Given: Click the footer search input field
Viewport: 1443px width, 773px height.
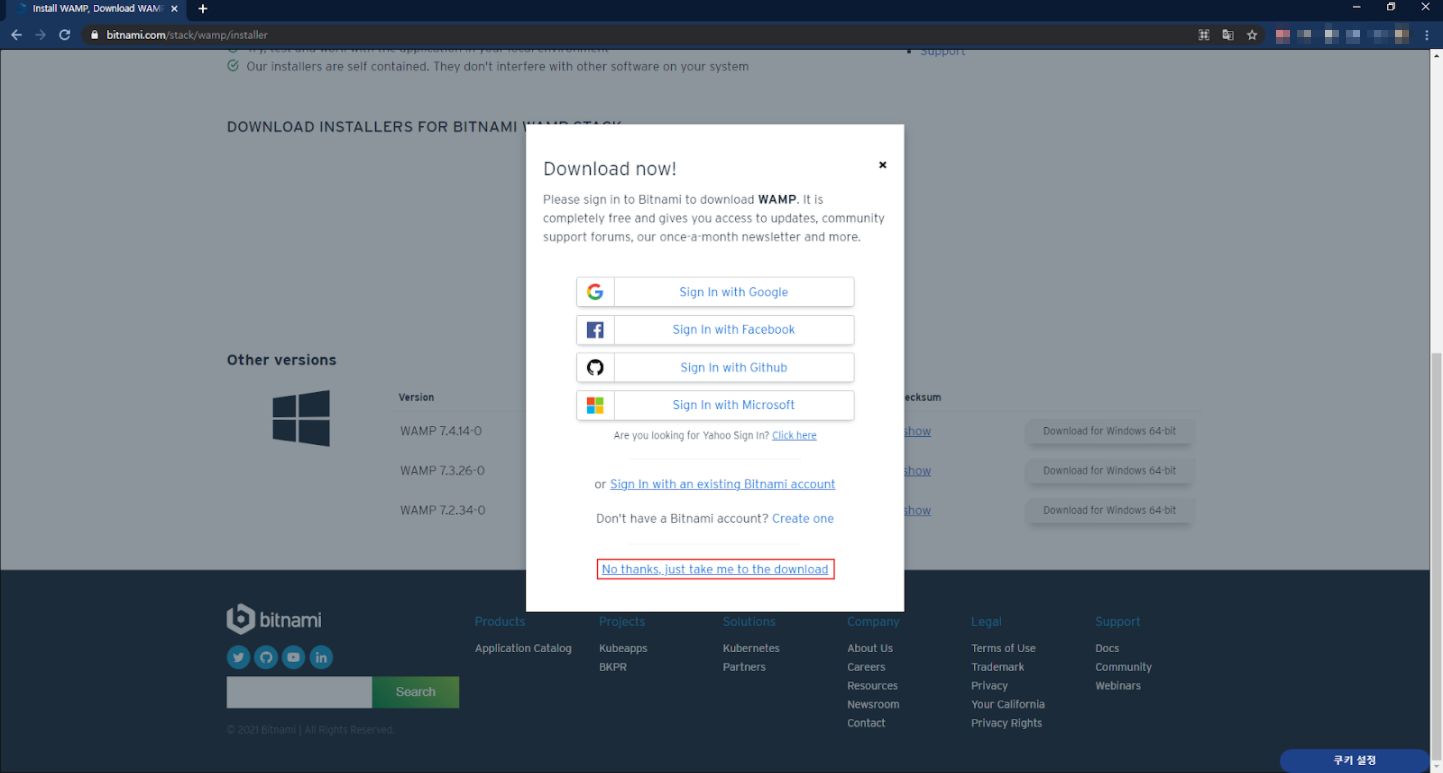Looking at the screenshot, I should [x=299, y=692].
